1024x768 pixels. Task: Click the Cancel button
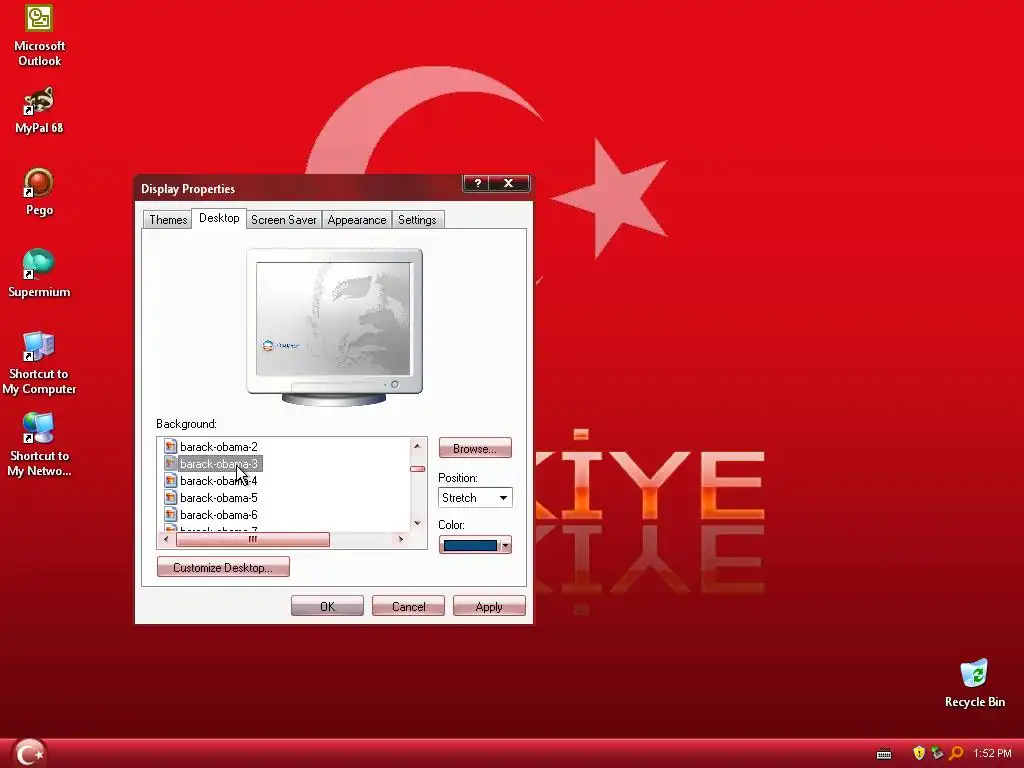pyautogui.click(x=408, y=607)
